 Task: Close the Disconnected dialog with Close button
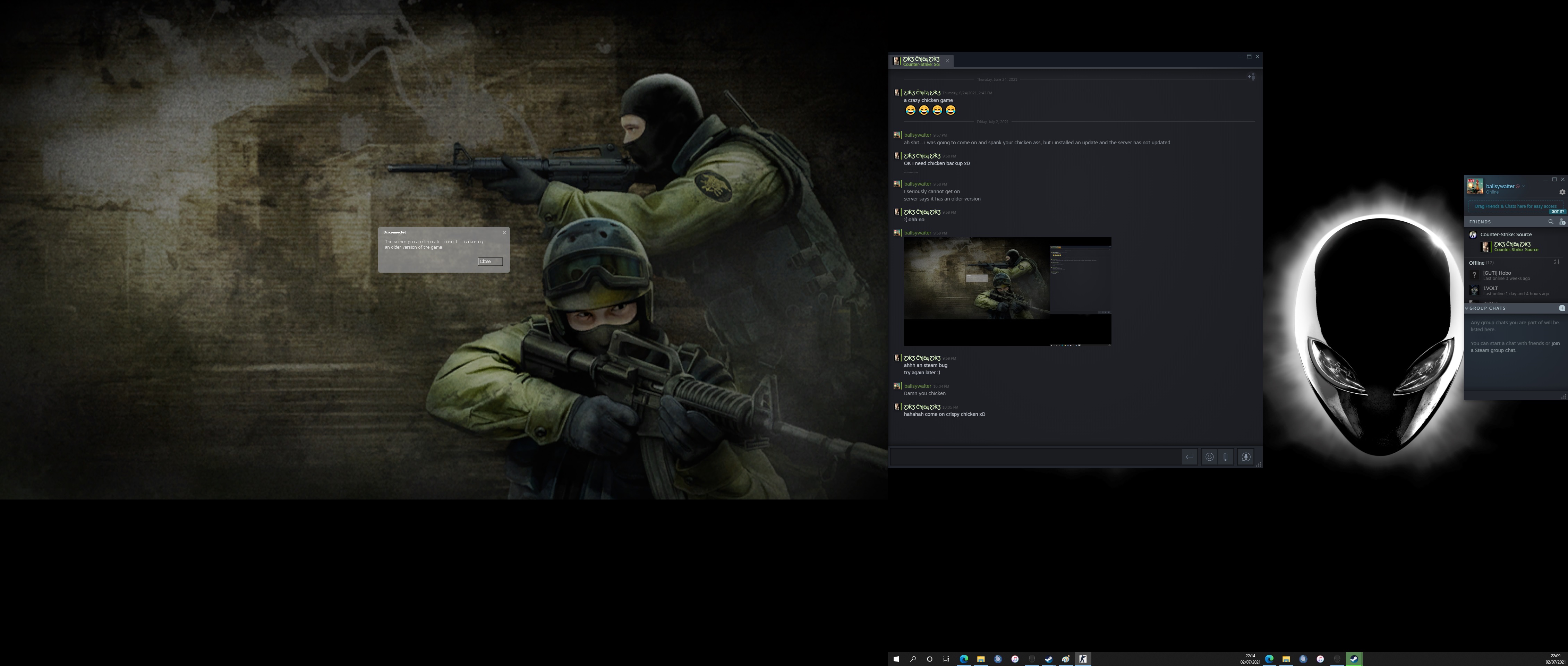point(489,261)
